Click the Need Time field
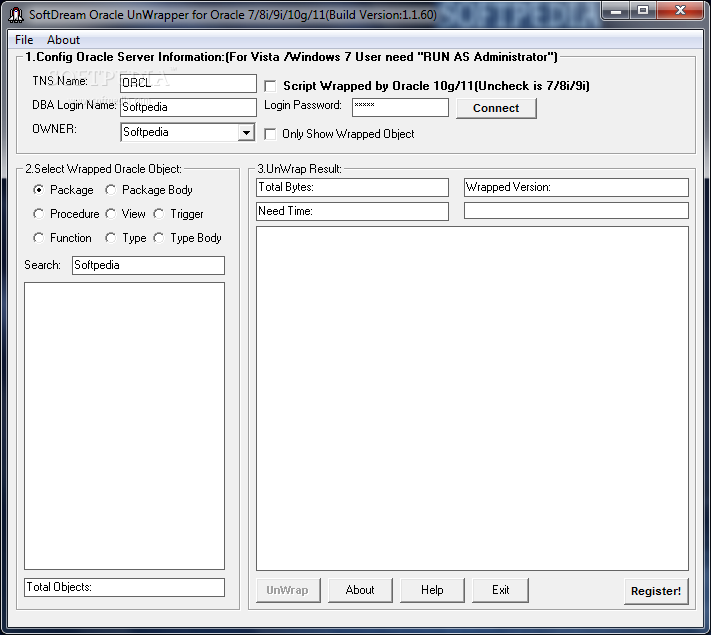The image size is (711, 635). coord(352,211)
